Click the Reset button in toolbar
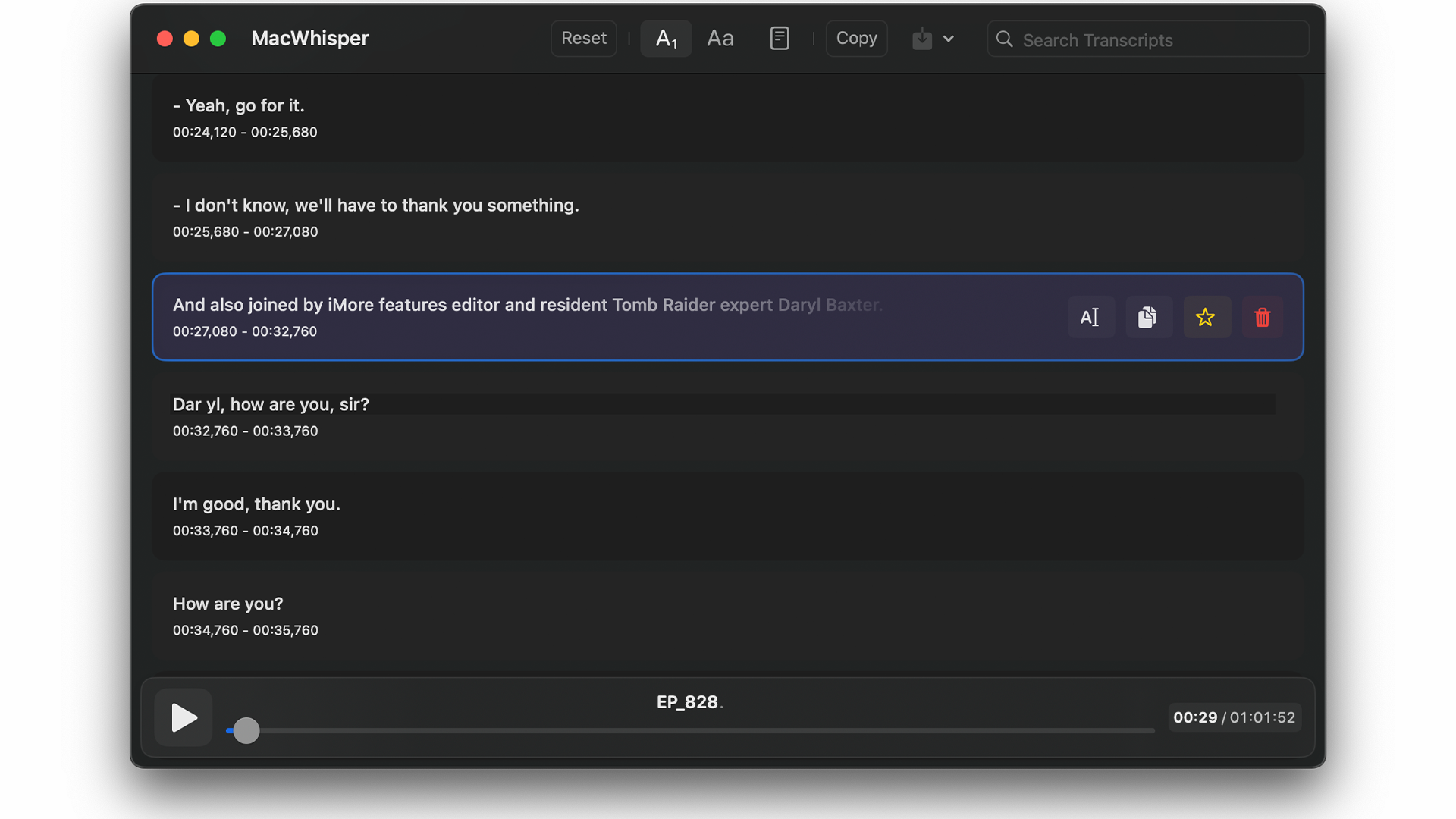The width and height of the screenshot is (1456, 819). pyautogui.click(x=583, y=39)
